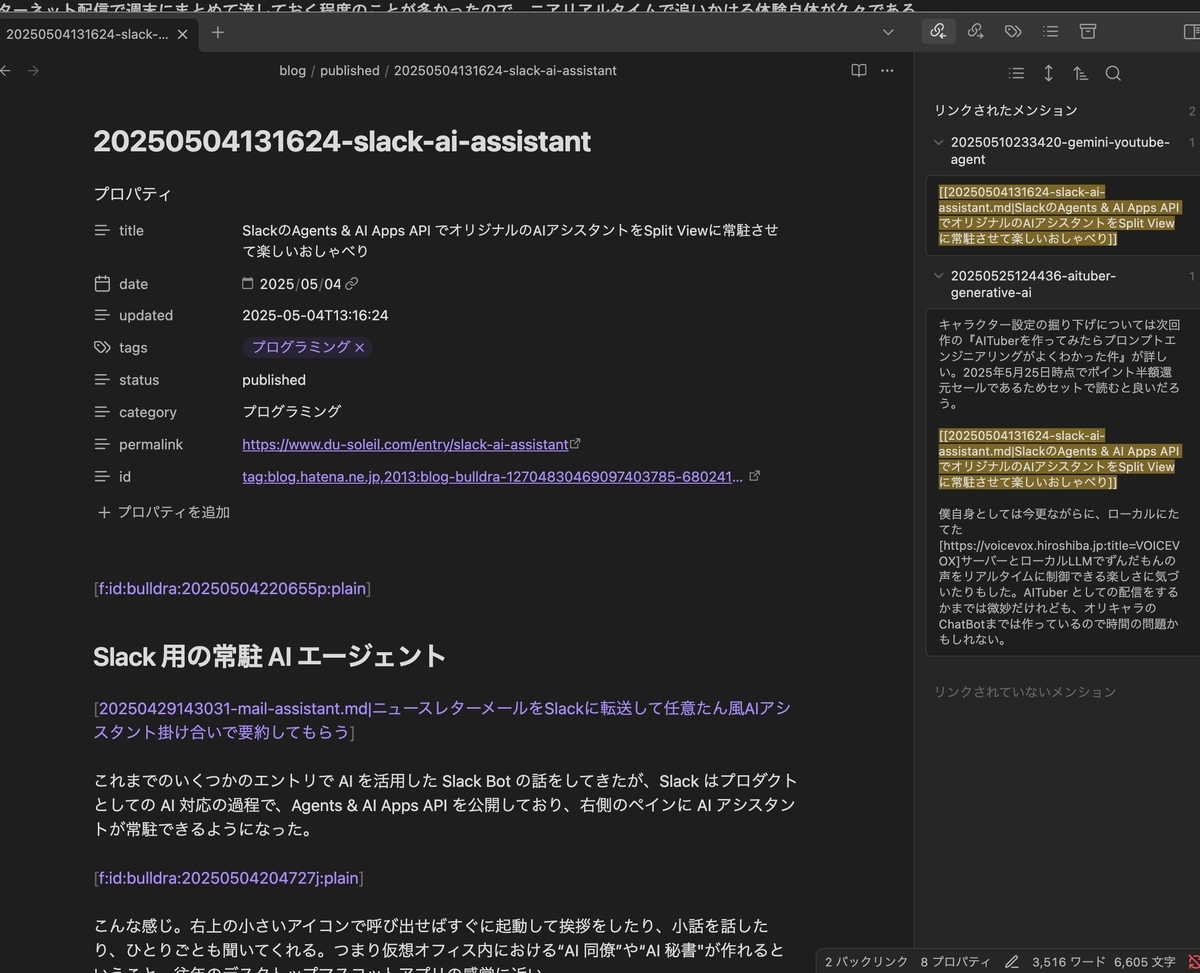Click the pencil editing mode status icon
Image resolution: width=1200 pixels, height=973 pixels.
(1012, 962)
